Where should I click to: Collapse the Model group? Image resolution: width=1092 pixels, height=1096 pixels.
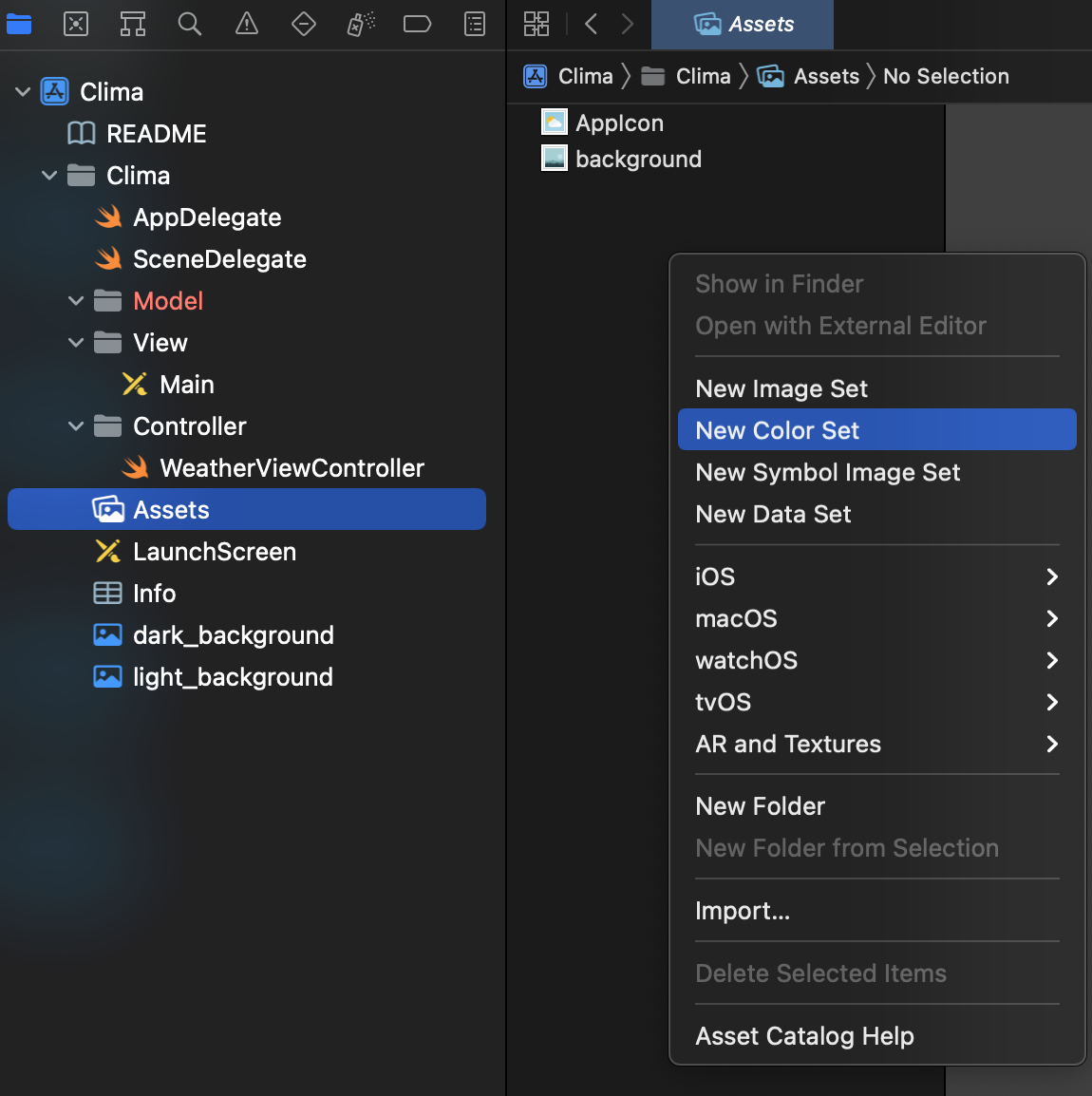coord(76,301)
